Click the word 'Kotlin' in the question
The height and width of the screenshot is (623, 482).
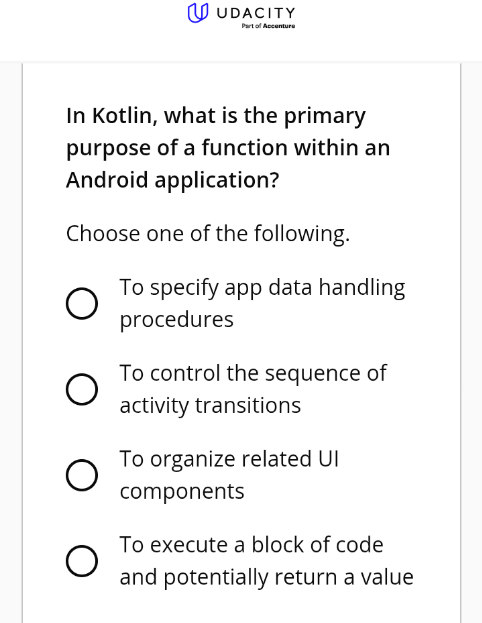pos(125,116)
